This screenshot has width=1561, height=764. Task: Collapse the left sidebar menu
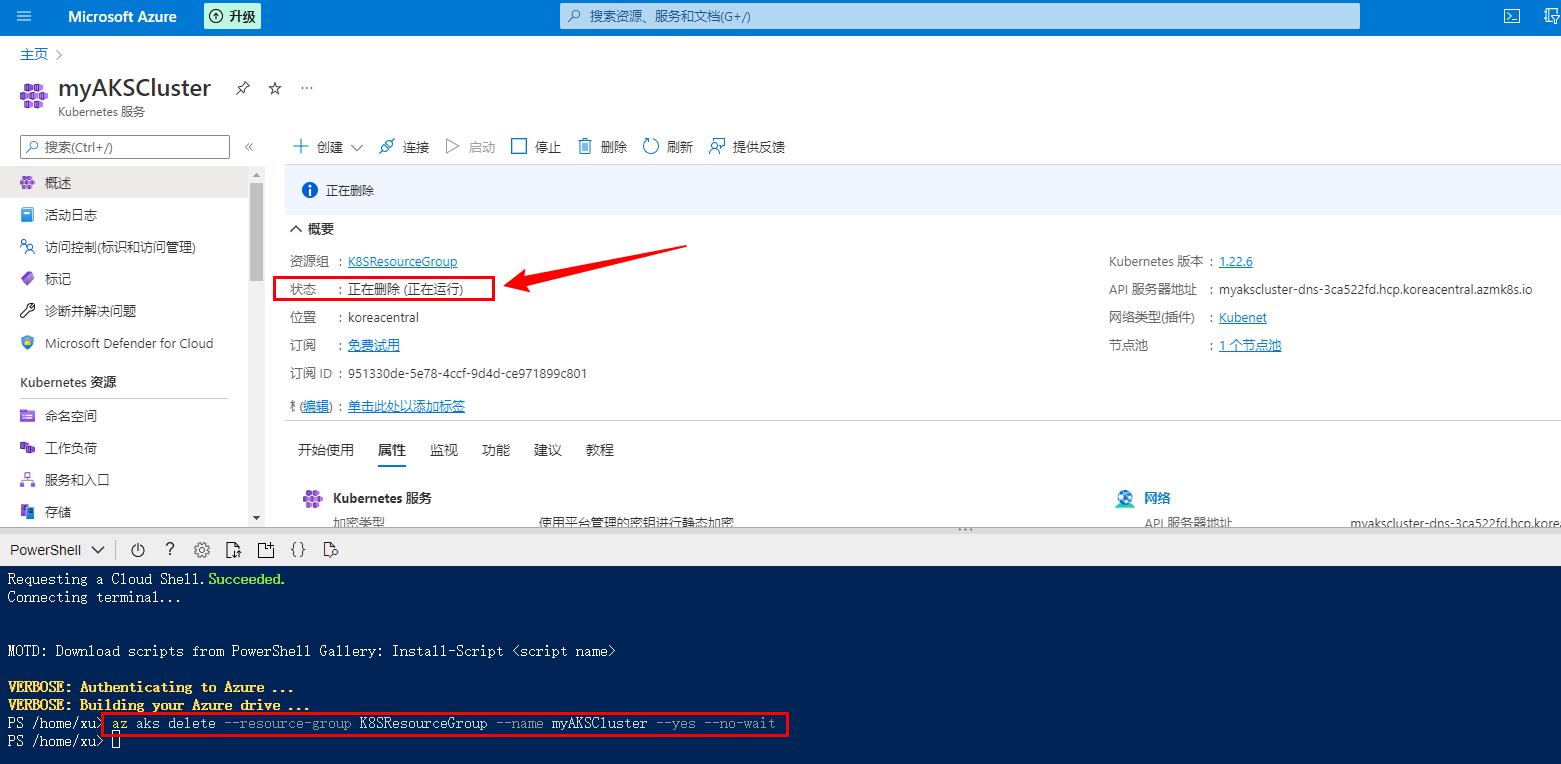(249, 147)
